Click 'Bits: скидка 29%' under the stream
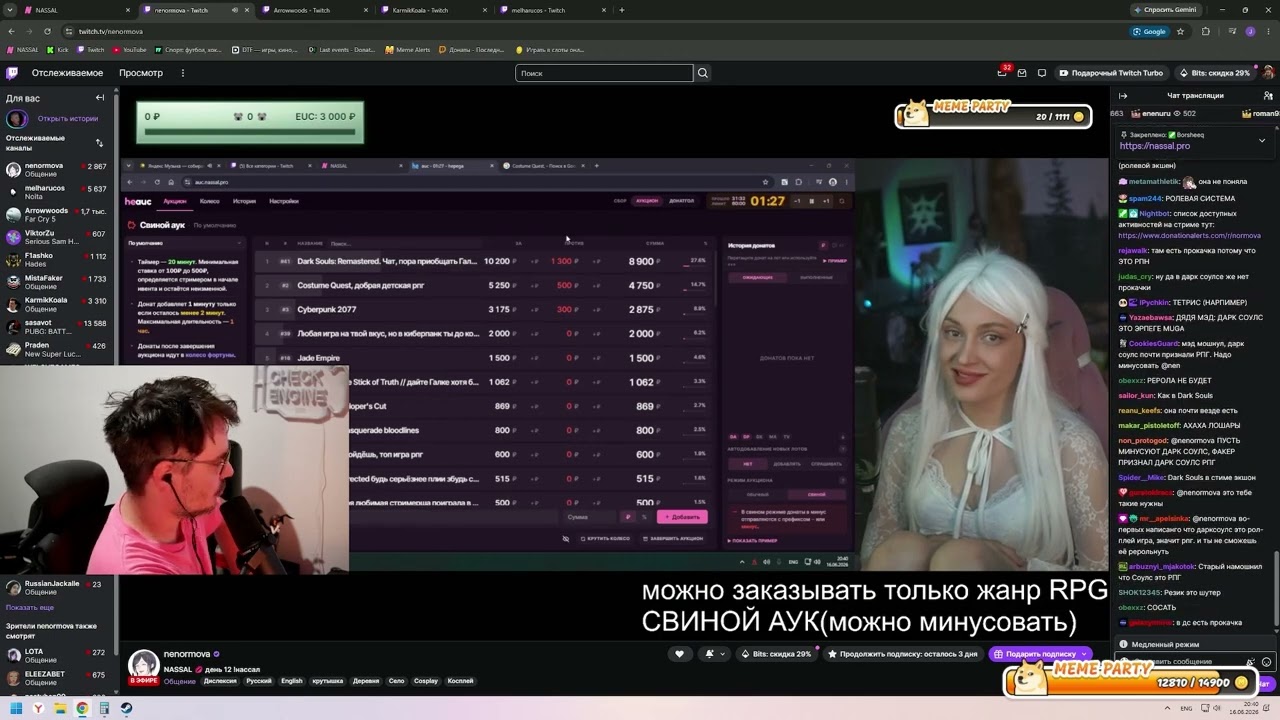1280x720 pixels. (x=776, y=654)
